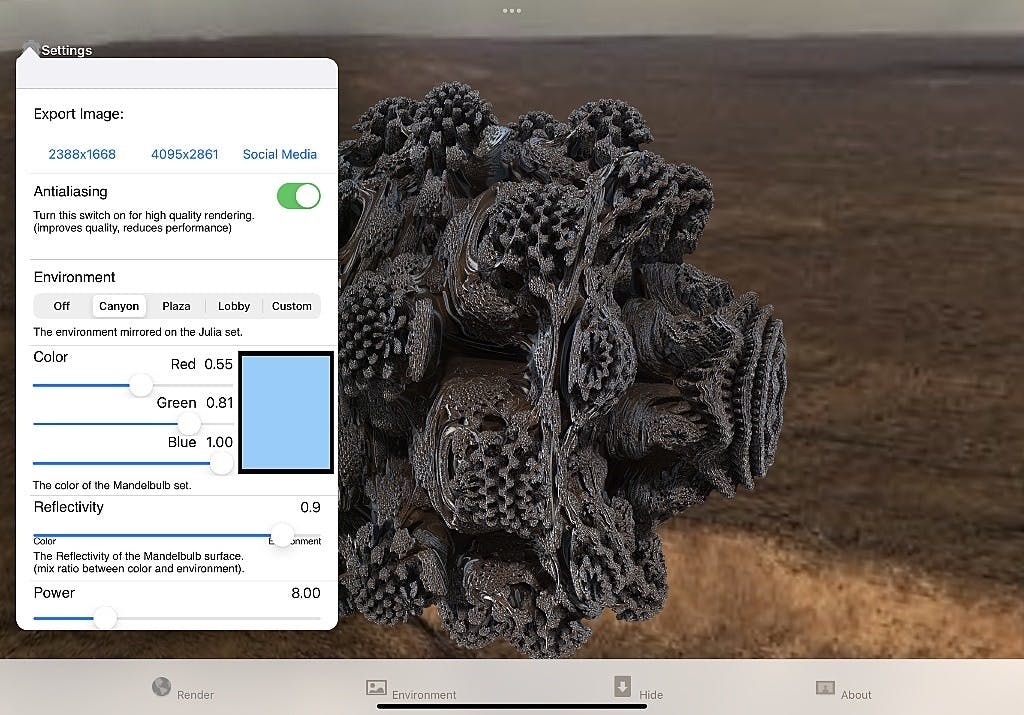Click the Red color slider thumb

tap(141, 385)
